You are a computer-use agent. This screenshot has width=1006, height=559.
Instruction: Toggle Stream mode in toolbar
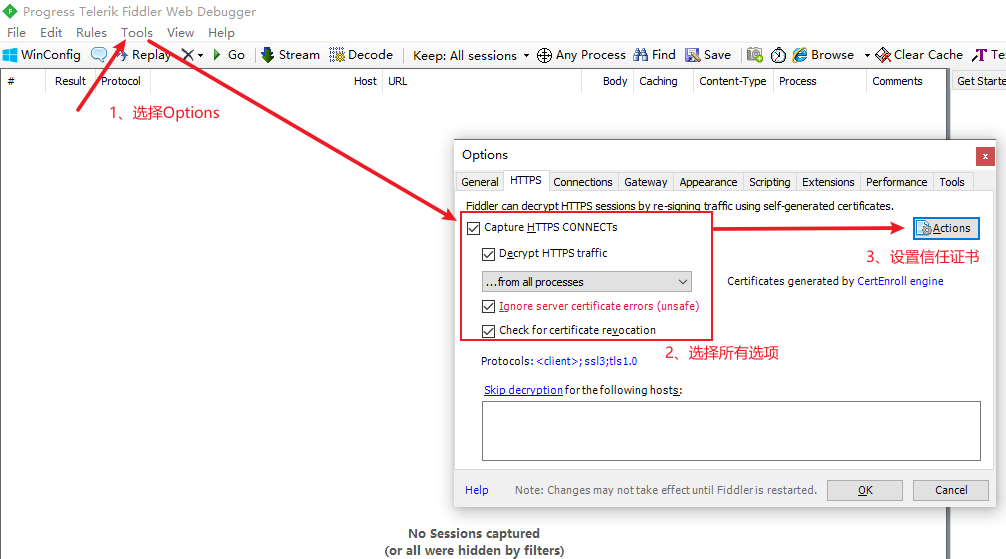click(291, 55)
